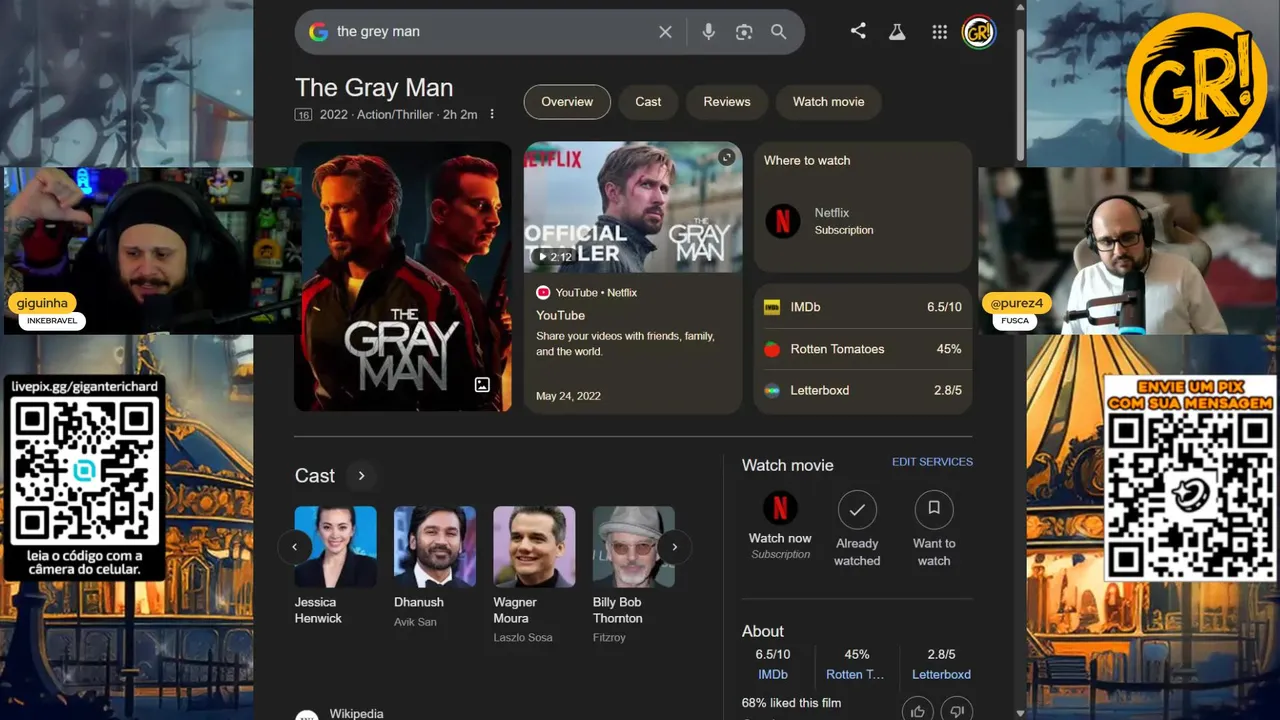Open IMDb link in About section
Viewport: 1280px width, 720px height.
[772, 675]
